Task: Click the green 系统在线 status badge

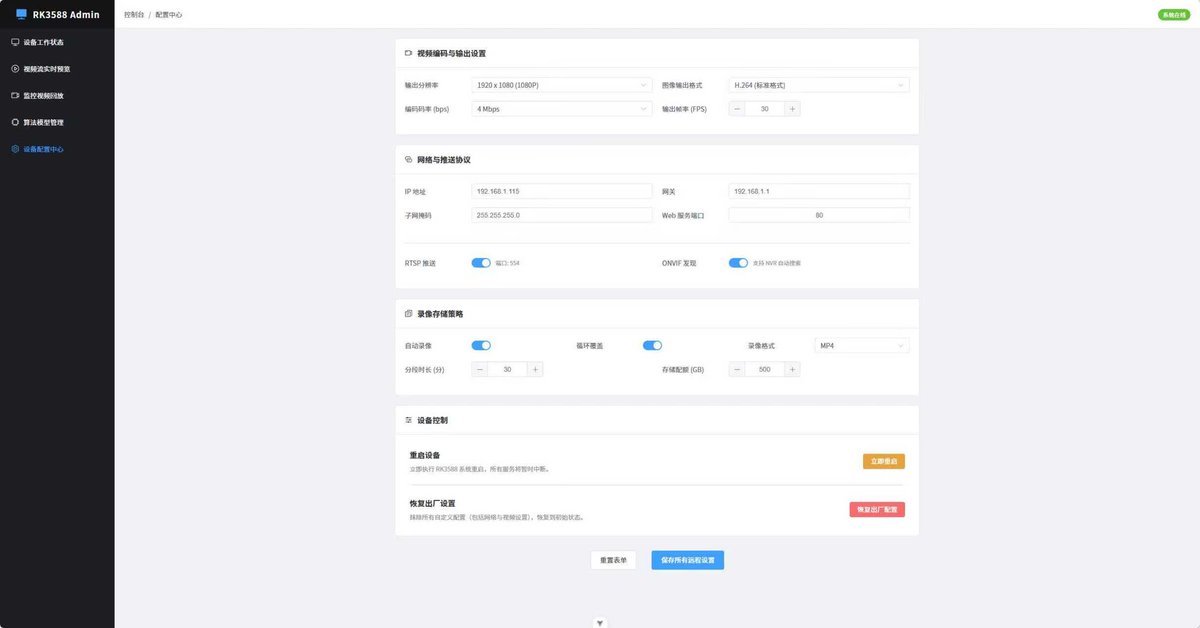Action: coord(1174,15)
